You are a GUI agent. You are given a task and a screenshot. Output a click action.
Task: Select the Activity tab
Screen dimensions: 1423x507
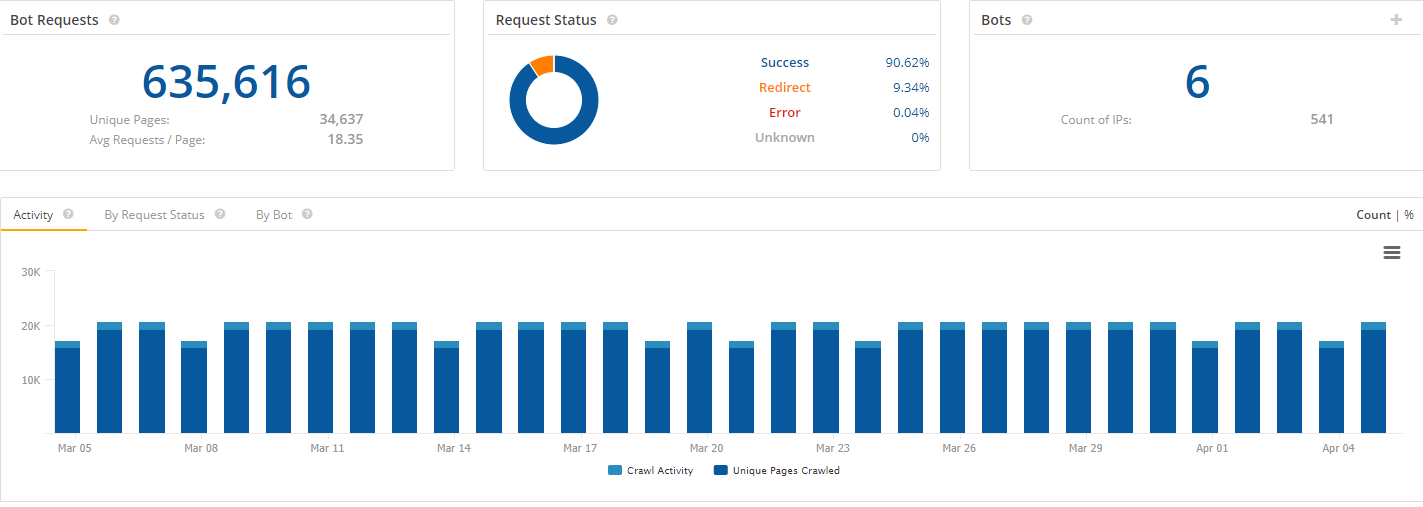click(33, 215)
